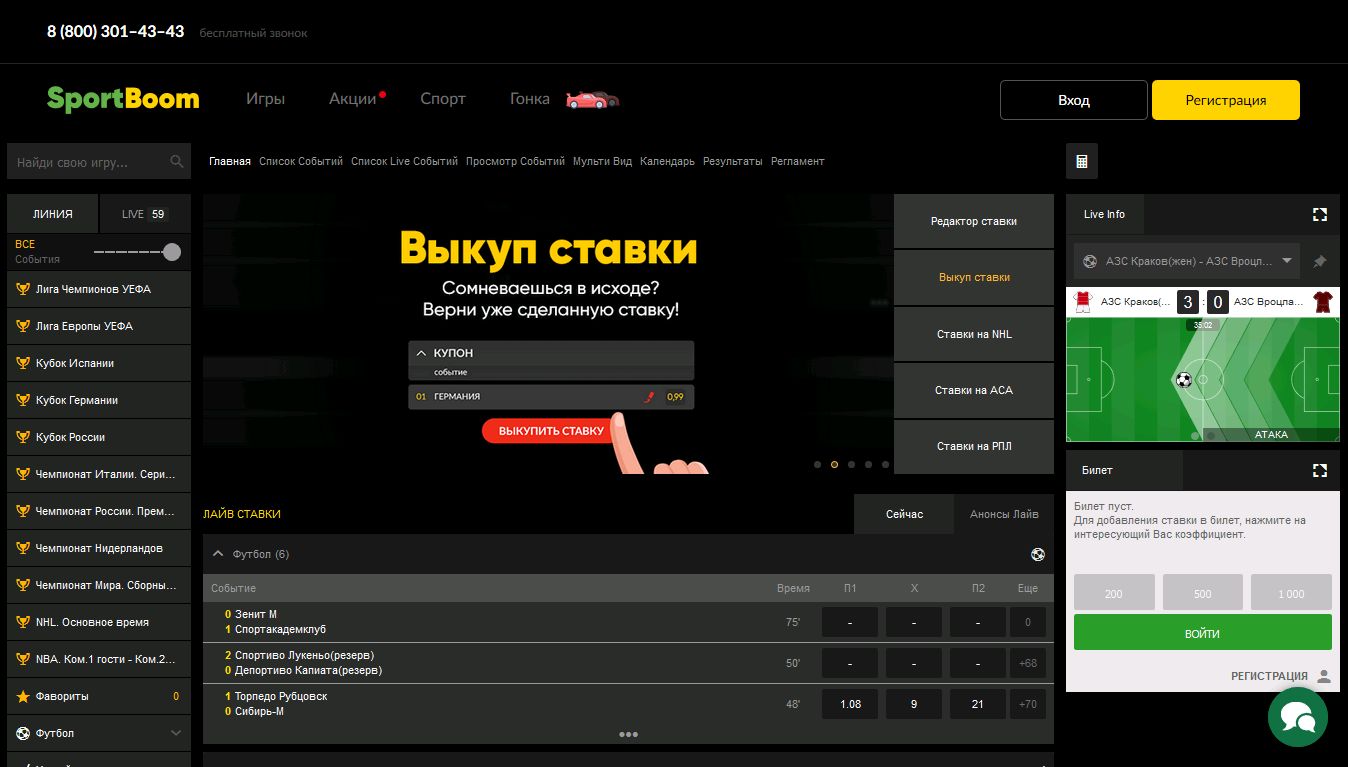Select the Ставки на РПЛ banner tab
1348x767 pixels.
pos(974,446)
